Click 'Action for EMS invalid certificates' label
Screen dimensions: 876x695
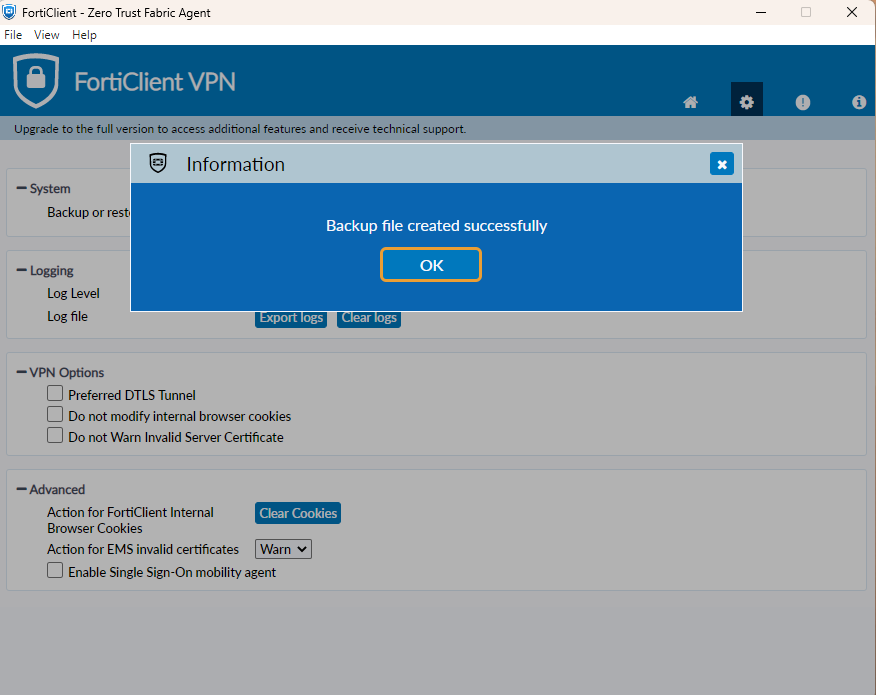pyautogui.click(x=142, y=550)
